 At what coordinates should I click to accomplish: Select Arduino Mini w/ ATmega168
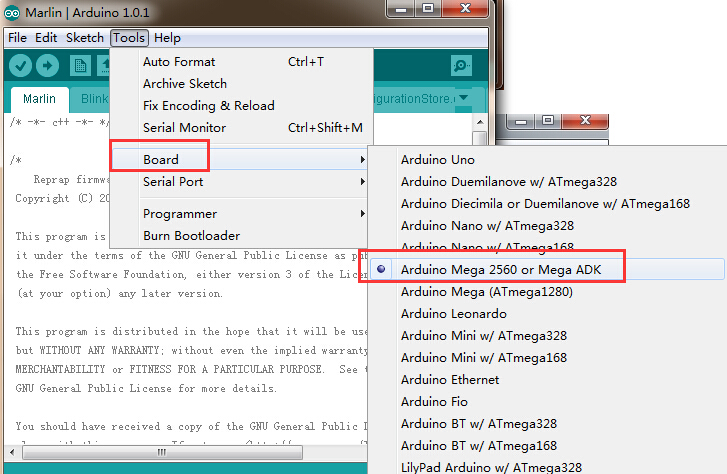click(x=548, y=358)
